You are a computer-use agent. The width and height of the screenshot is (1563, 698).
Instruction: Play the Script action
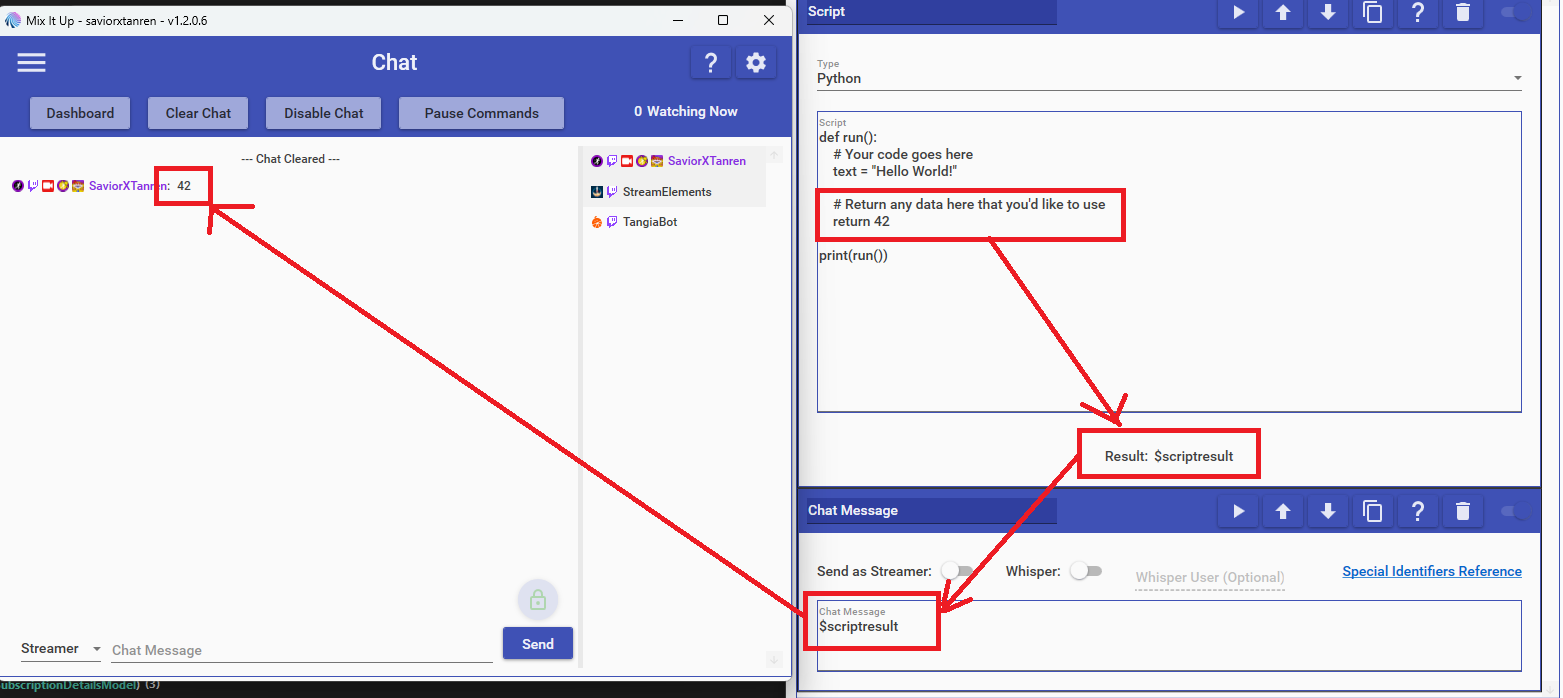(1238, 13)
